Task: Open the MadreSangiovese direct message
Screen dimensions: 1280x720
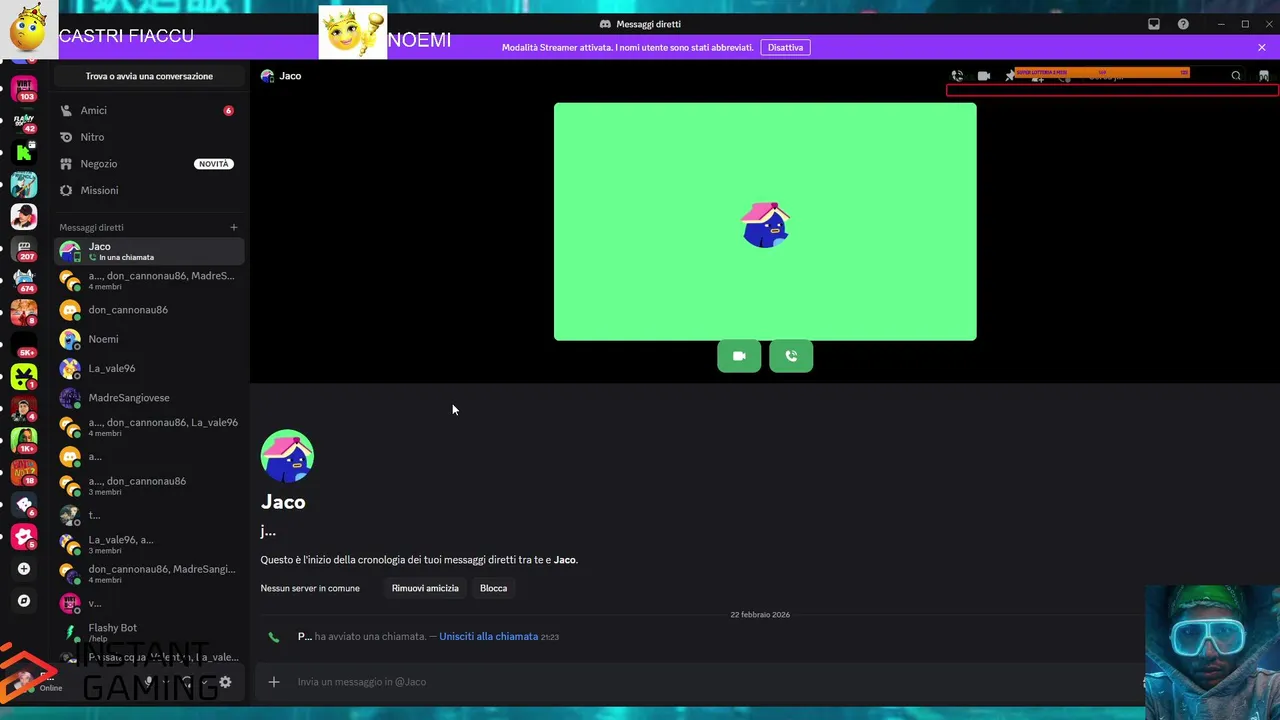Action: [x=148, y=398]
